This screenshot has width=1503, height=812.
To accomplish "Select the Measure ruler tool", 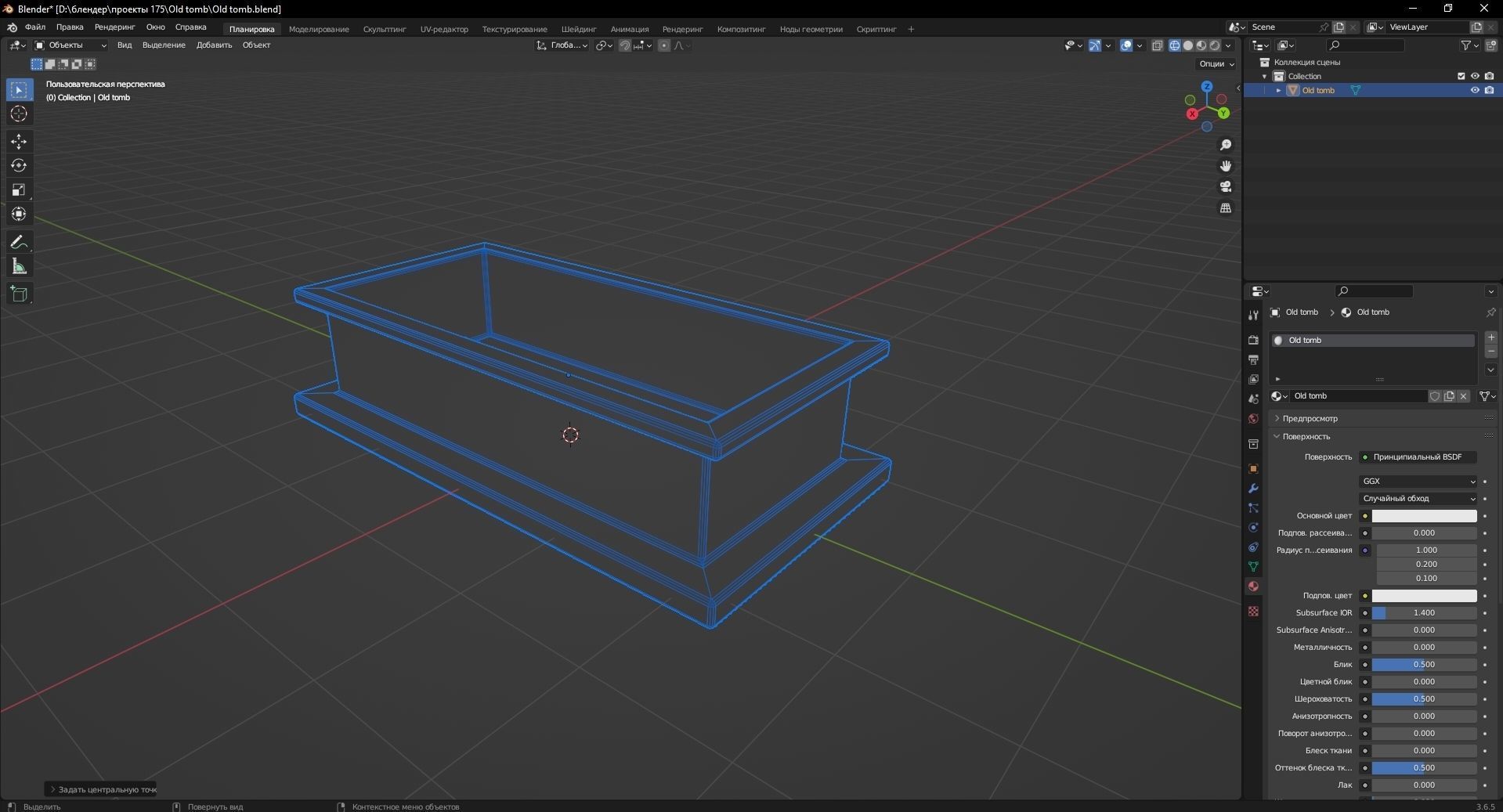I will tap(19, 267).
